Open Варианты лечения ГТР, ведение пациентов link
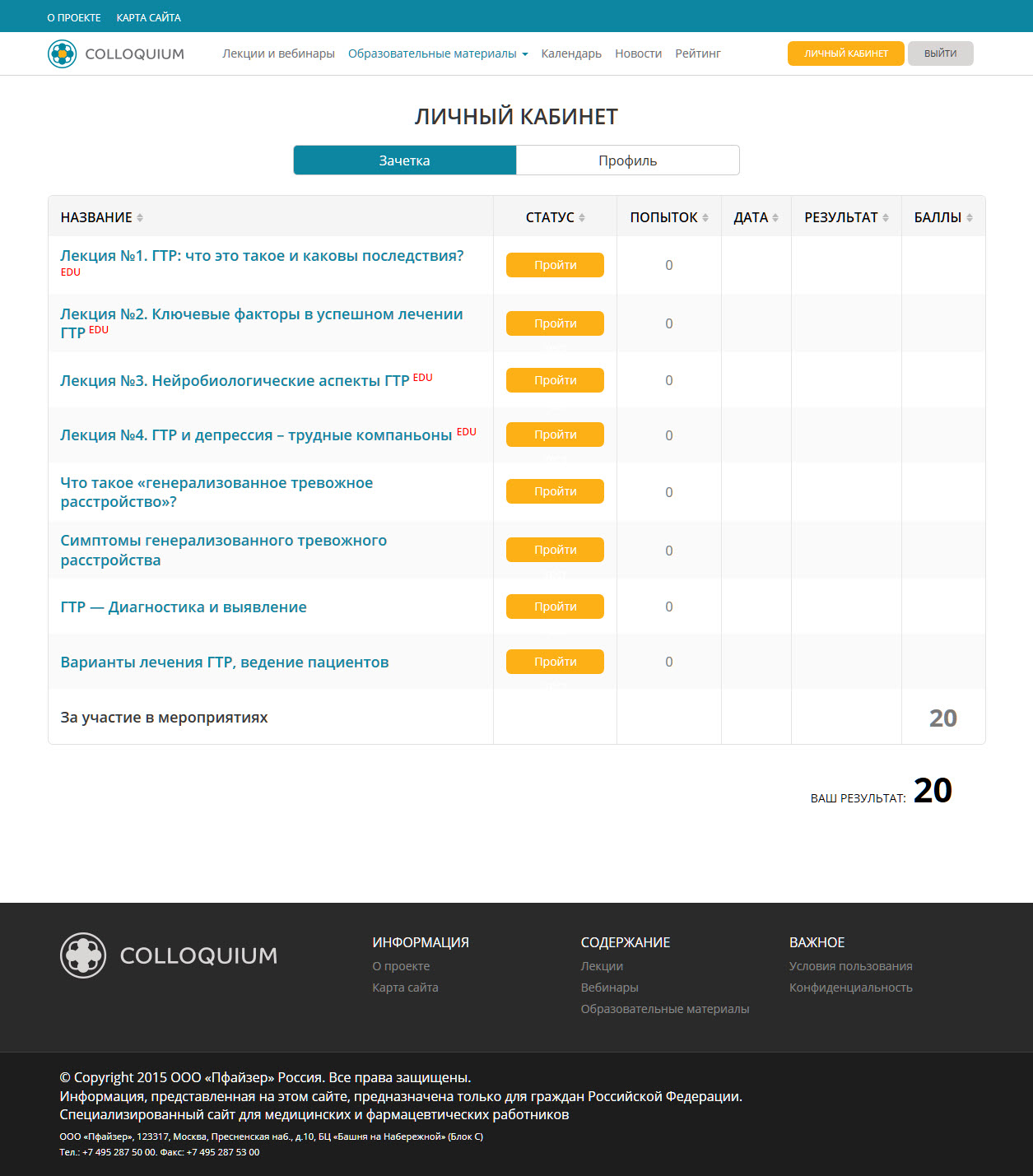Viewport: 1033px width, 1176px height. [224, 662]
